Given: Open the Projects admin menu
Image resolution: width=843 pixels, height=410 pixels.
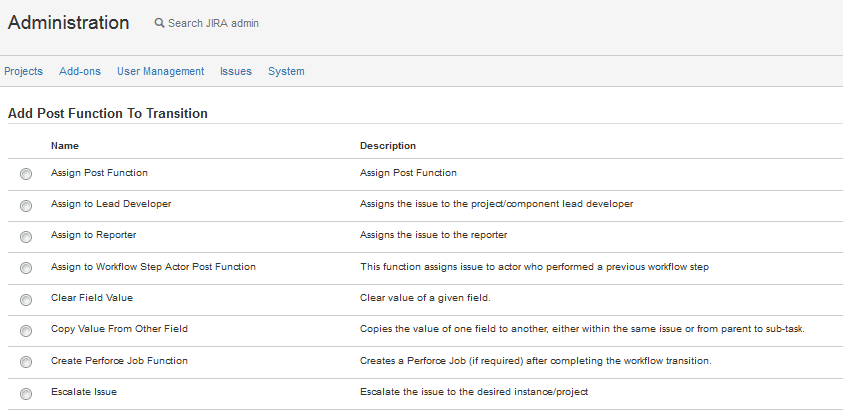Looking at the screenshot, I should [23, 71].
